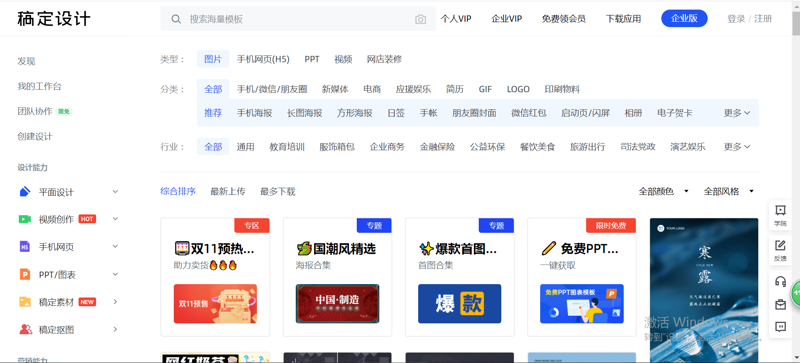
Task: Click the 平面设计 pen icon
Action: point(24,191)
